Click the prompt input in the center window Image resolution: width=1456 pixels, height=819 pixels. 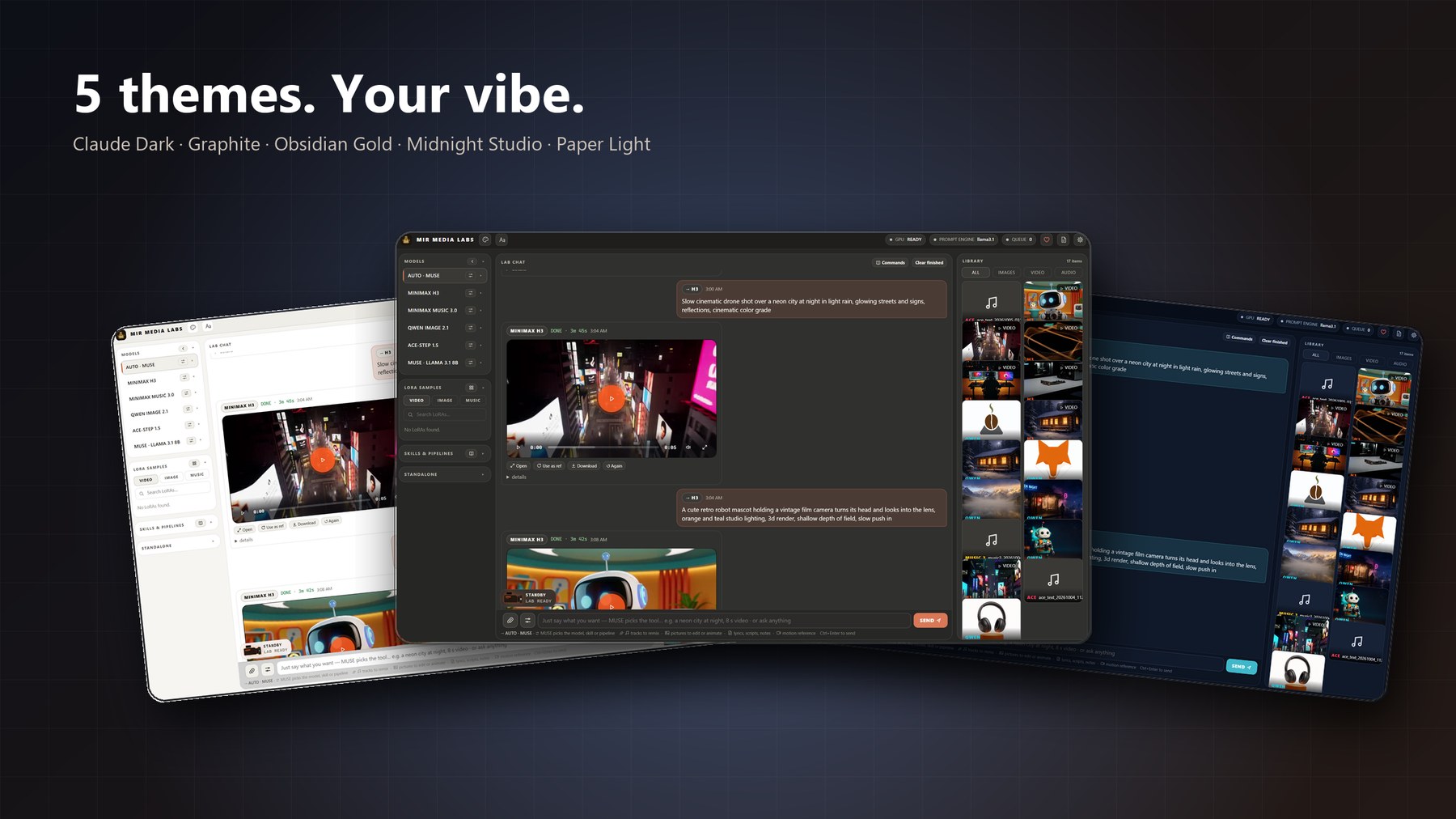pyautogui.click(x=723, y=621)
